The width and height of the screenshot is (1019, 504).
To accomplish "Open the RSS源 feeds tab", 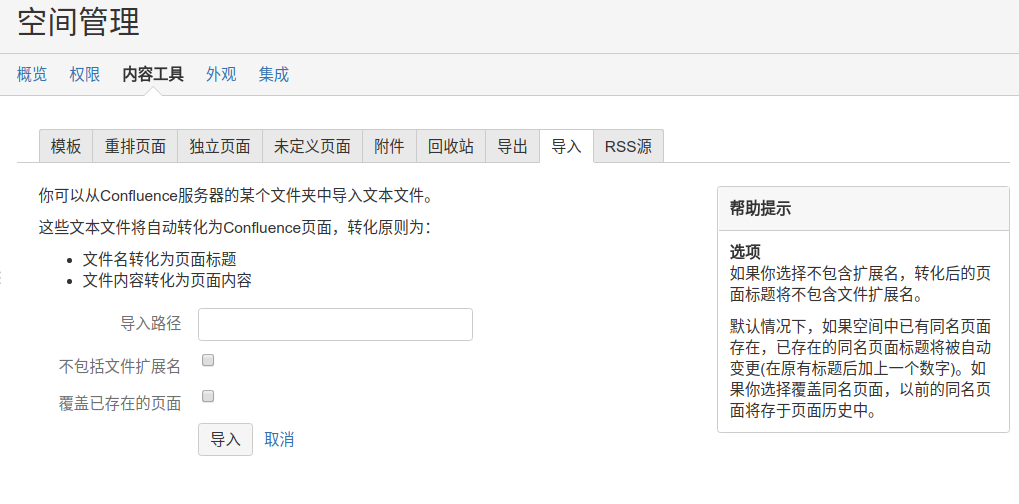I will pos(628,146).
